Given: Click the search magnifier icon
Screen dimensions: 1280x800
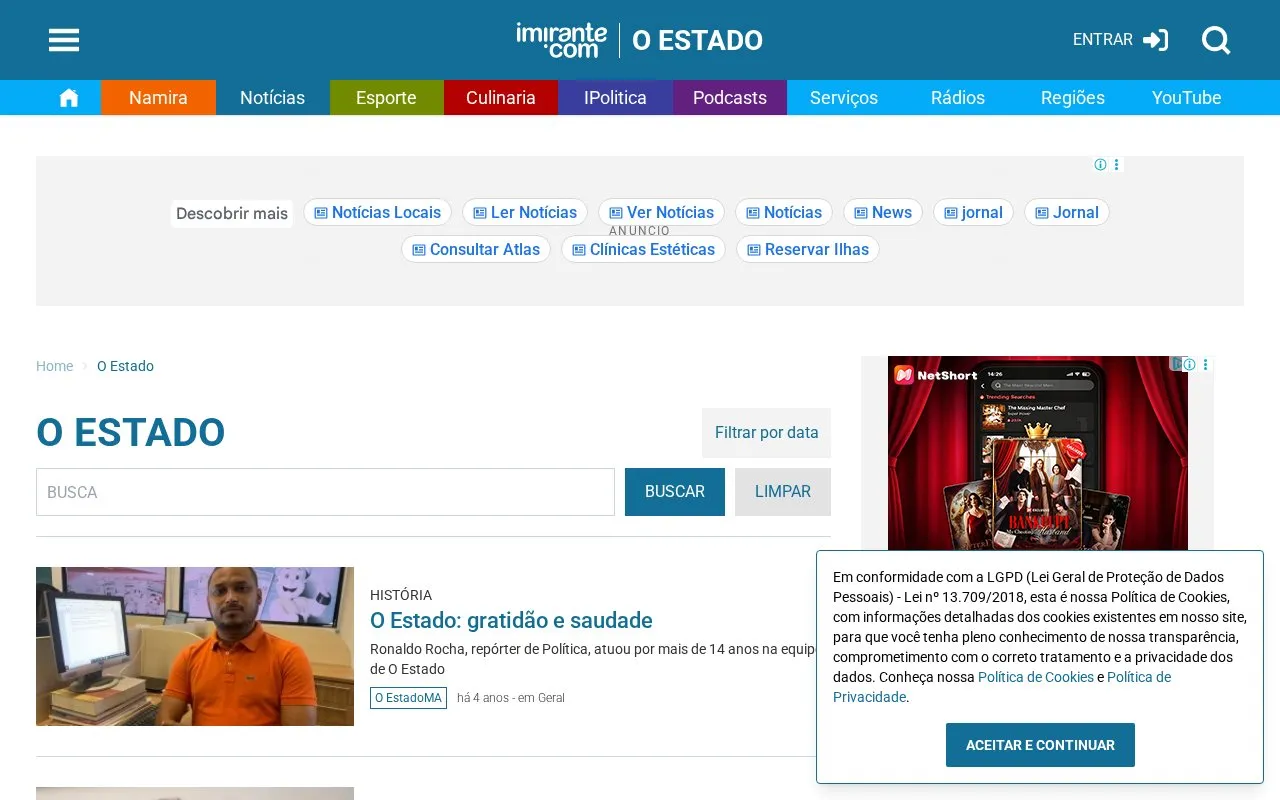Looking at the screenshot, I should click(x=1216, y=40).
